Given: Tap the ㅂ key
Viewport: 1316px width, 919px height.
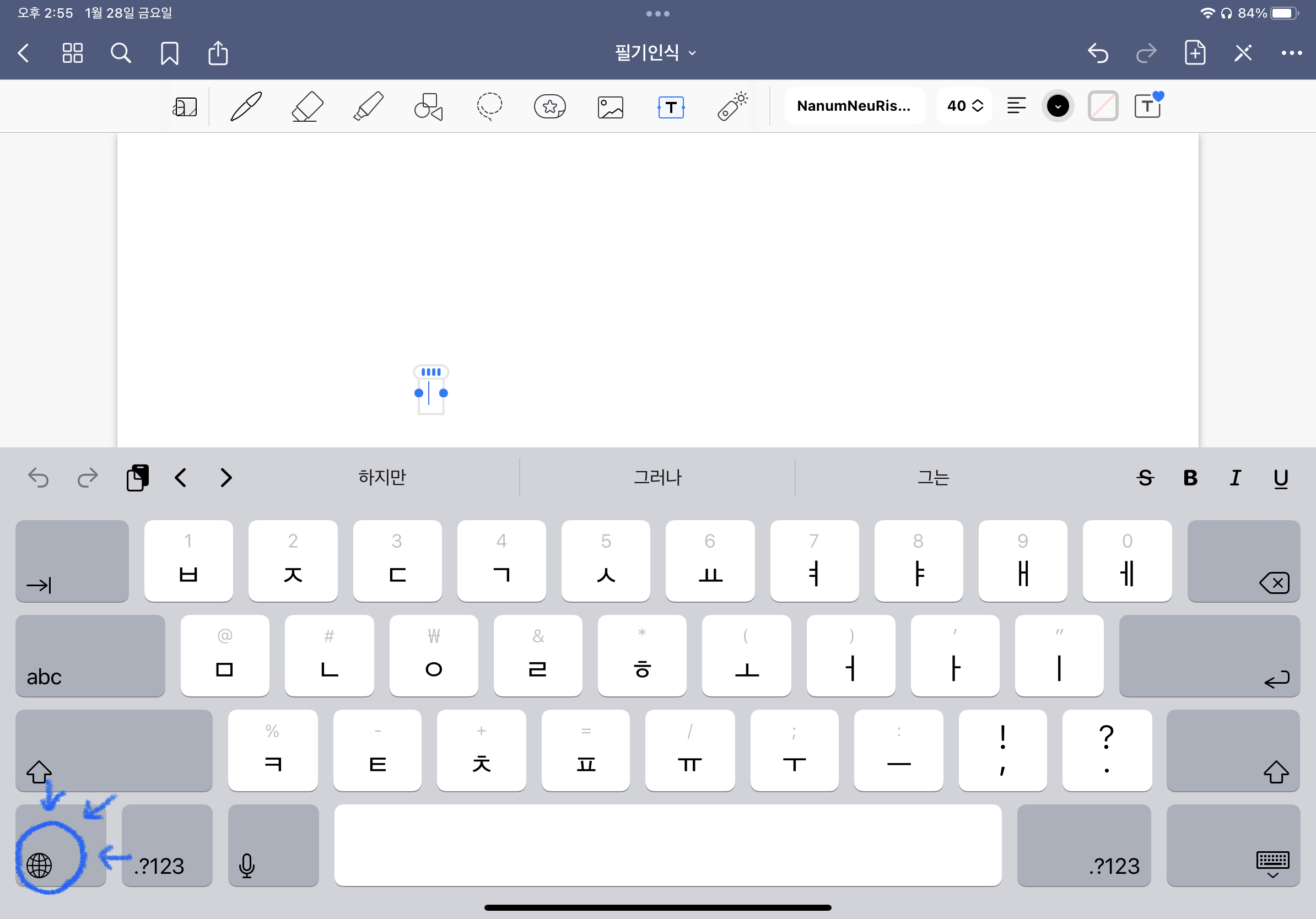Looking at the screenshot, I should point(188,561).
